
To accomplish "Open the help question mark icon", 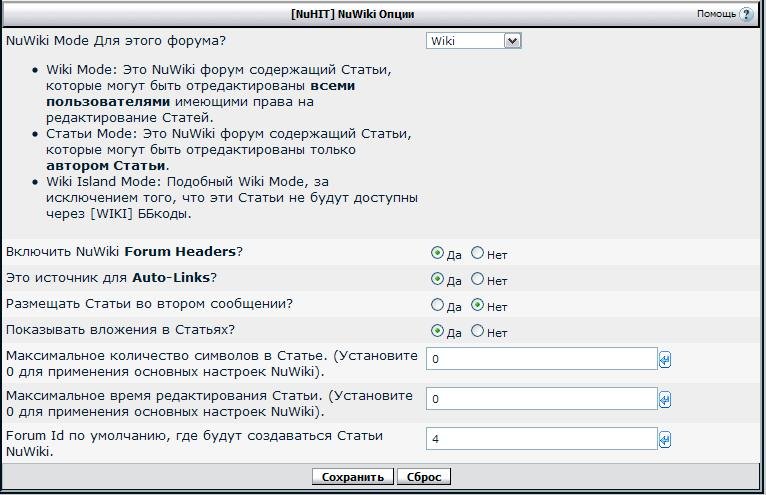I will 746,14.
